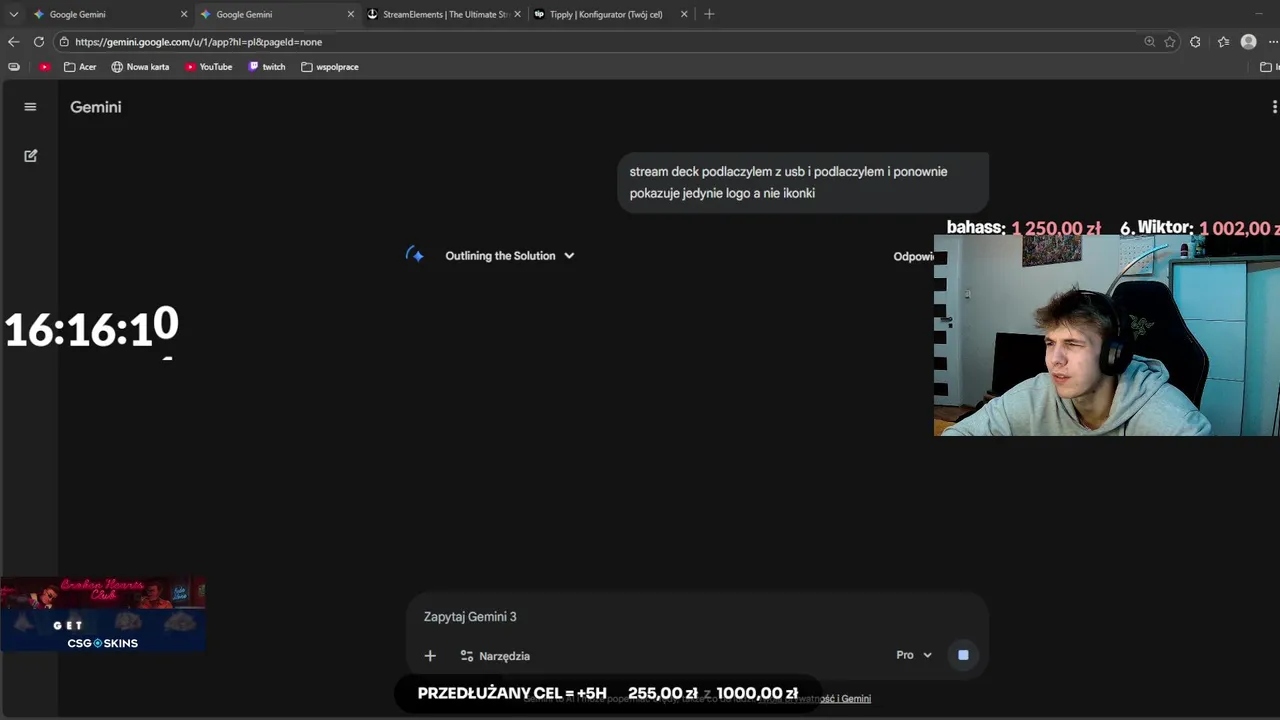Expand the Outlining the Solution thinking section

[510, 256]
